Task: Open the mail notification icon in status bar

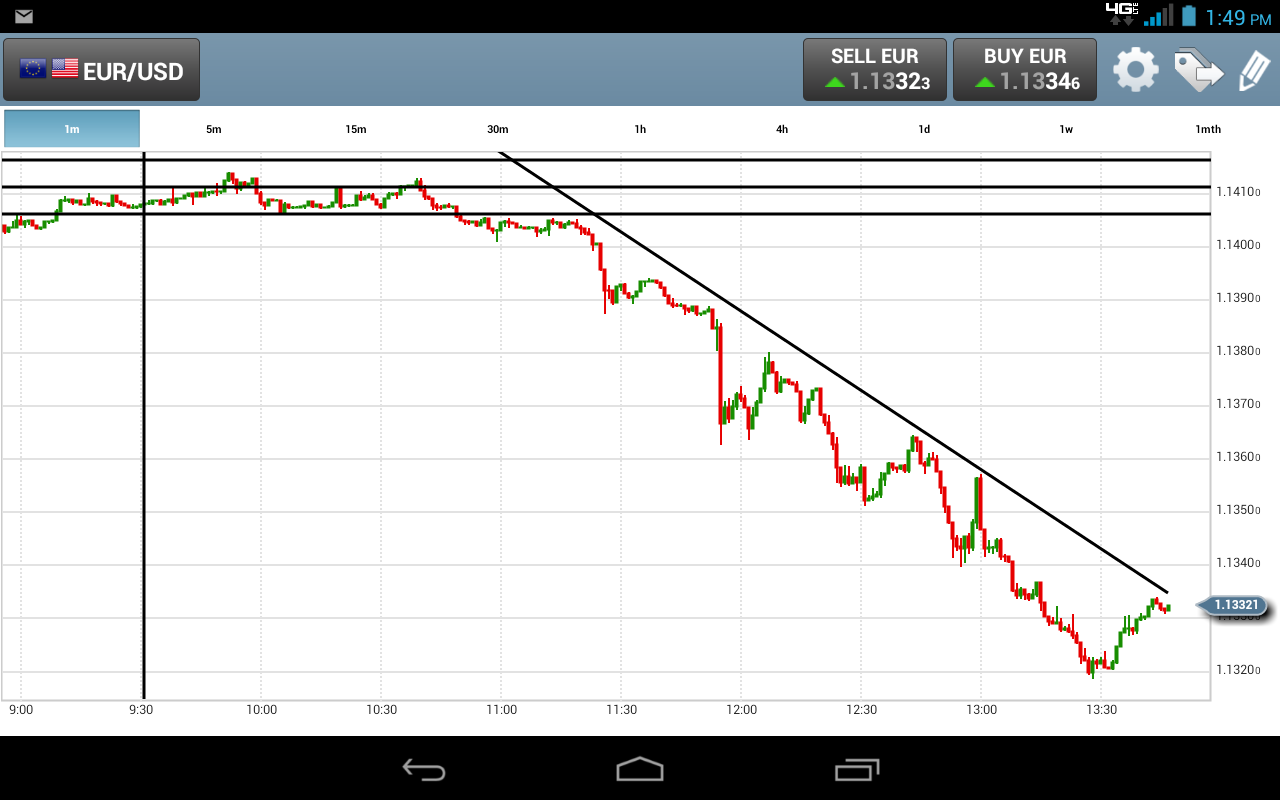Action: [x=24, y=16]
